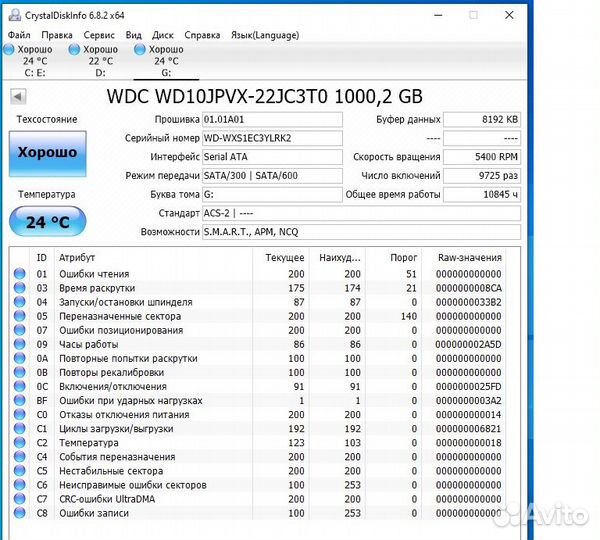The height and width of the screenshot is (540, 600).
Task: Open the Справка menu
Action: click(202, 35)
